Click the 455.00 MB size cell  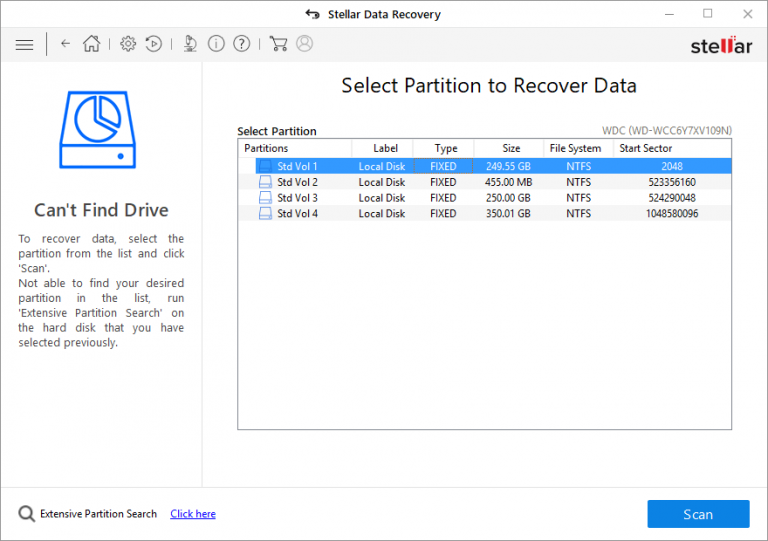coord(508,182)
